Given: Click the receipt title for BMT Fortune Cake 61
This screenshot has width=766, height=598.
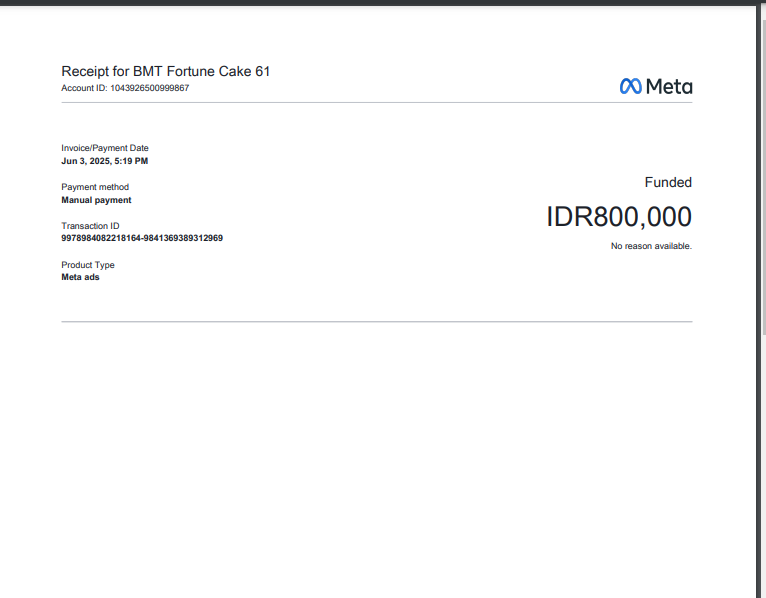Looking at the screenshot, I should [166, 71].
